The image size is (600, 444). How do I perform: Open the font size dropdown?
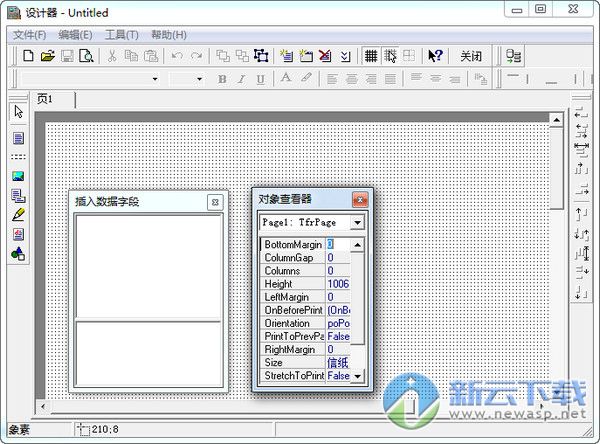[199, 79]
